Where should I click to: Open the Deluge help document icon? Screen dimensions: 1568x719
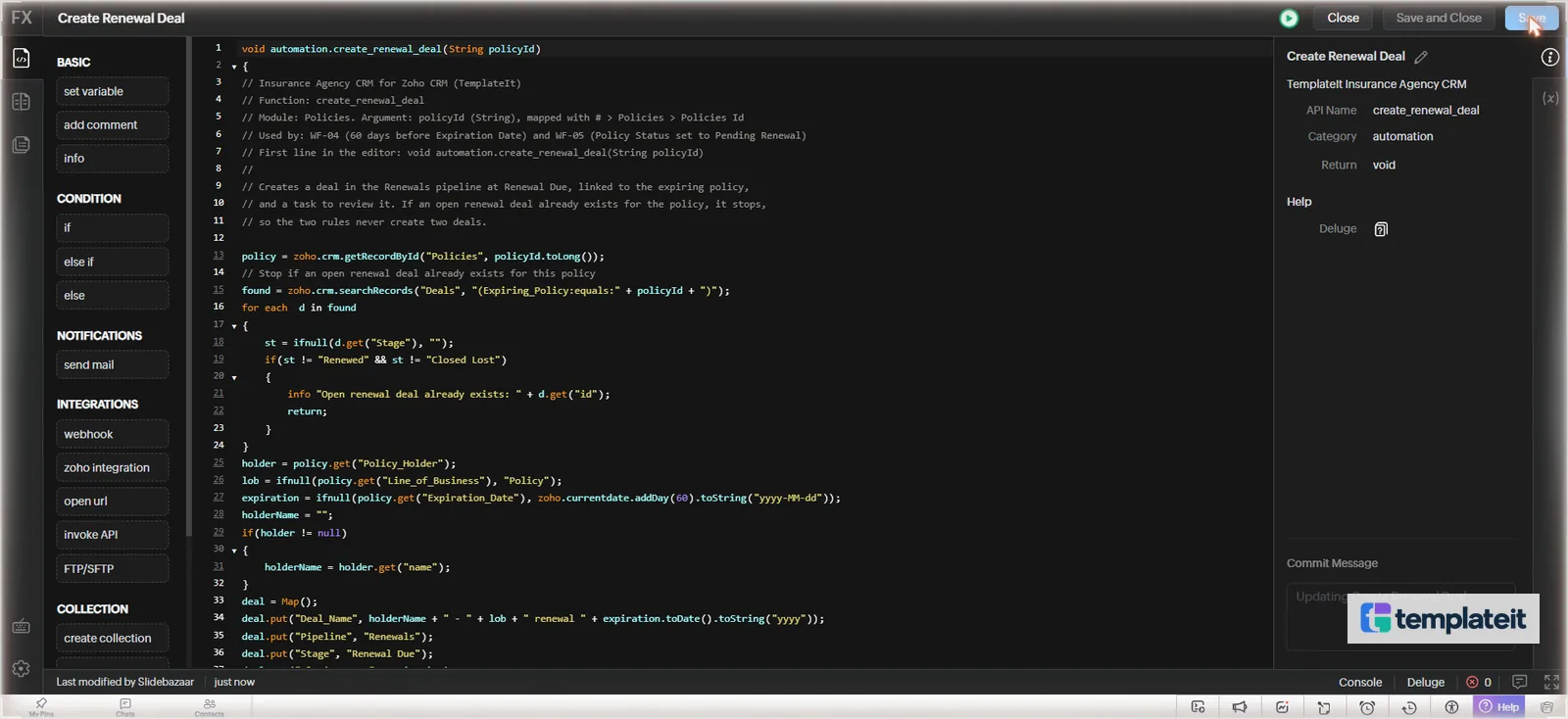click(x=1381, y=229)
